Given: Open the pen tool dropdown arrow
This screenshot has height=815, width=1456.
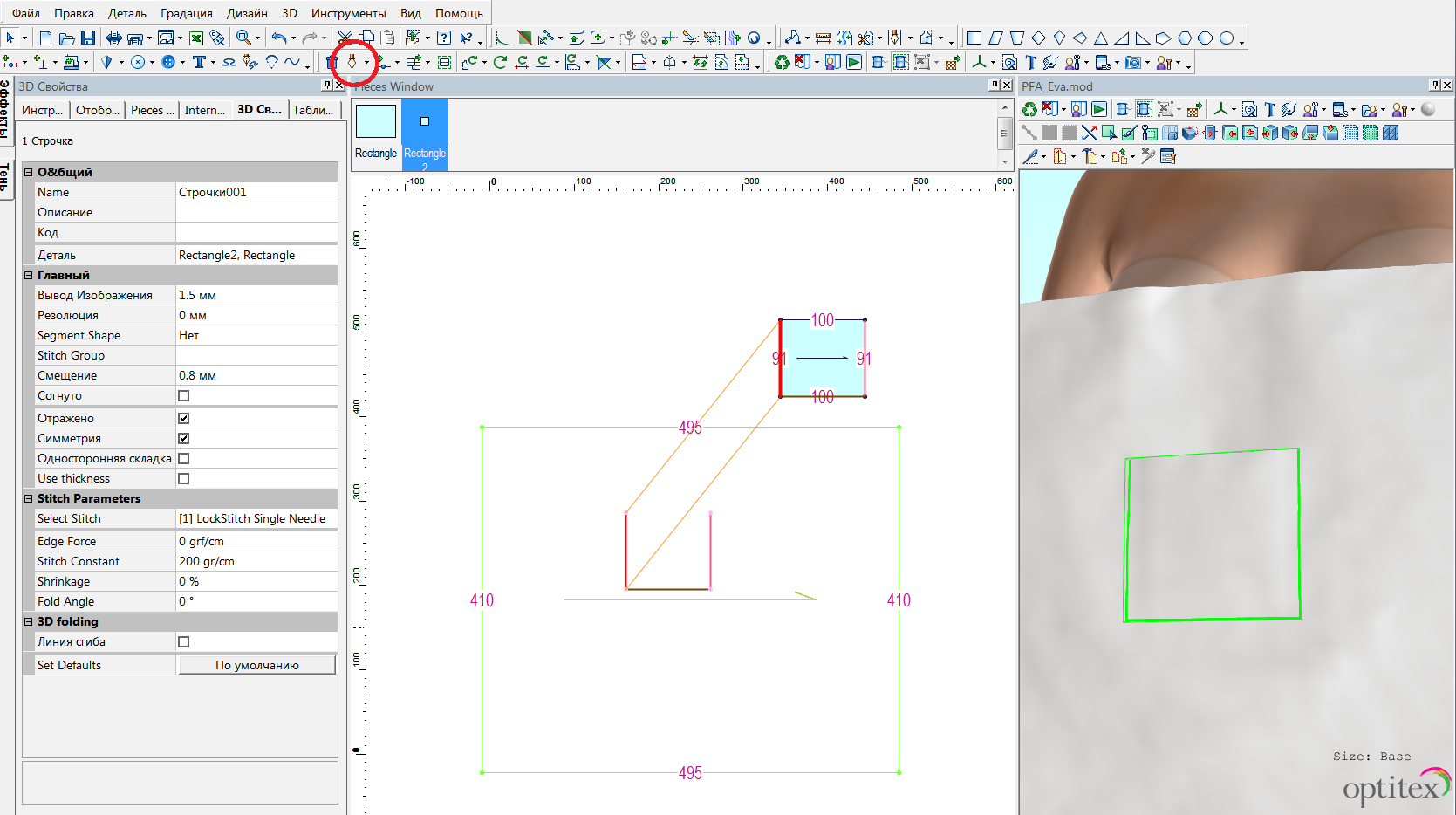Looking at the screenshot, I should click(x=366, y=62).
